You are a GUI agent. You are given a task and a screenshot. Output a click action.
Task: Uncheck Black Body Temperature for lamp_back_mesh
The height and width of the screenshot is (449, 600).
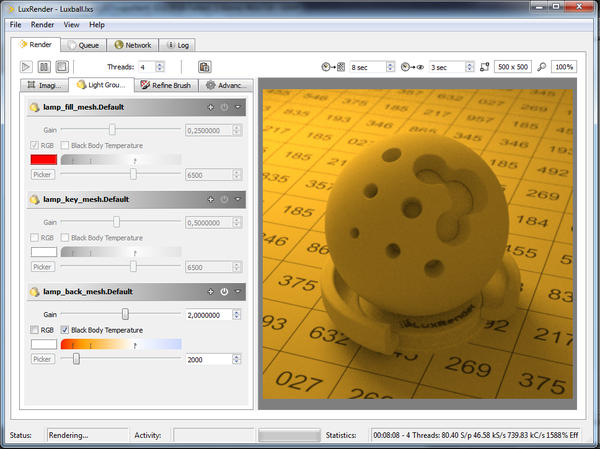click(x=65, y=330)
